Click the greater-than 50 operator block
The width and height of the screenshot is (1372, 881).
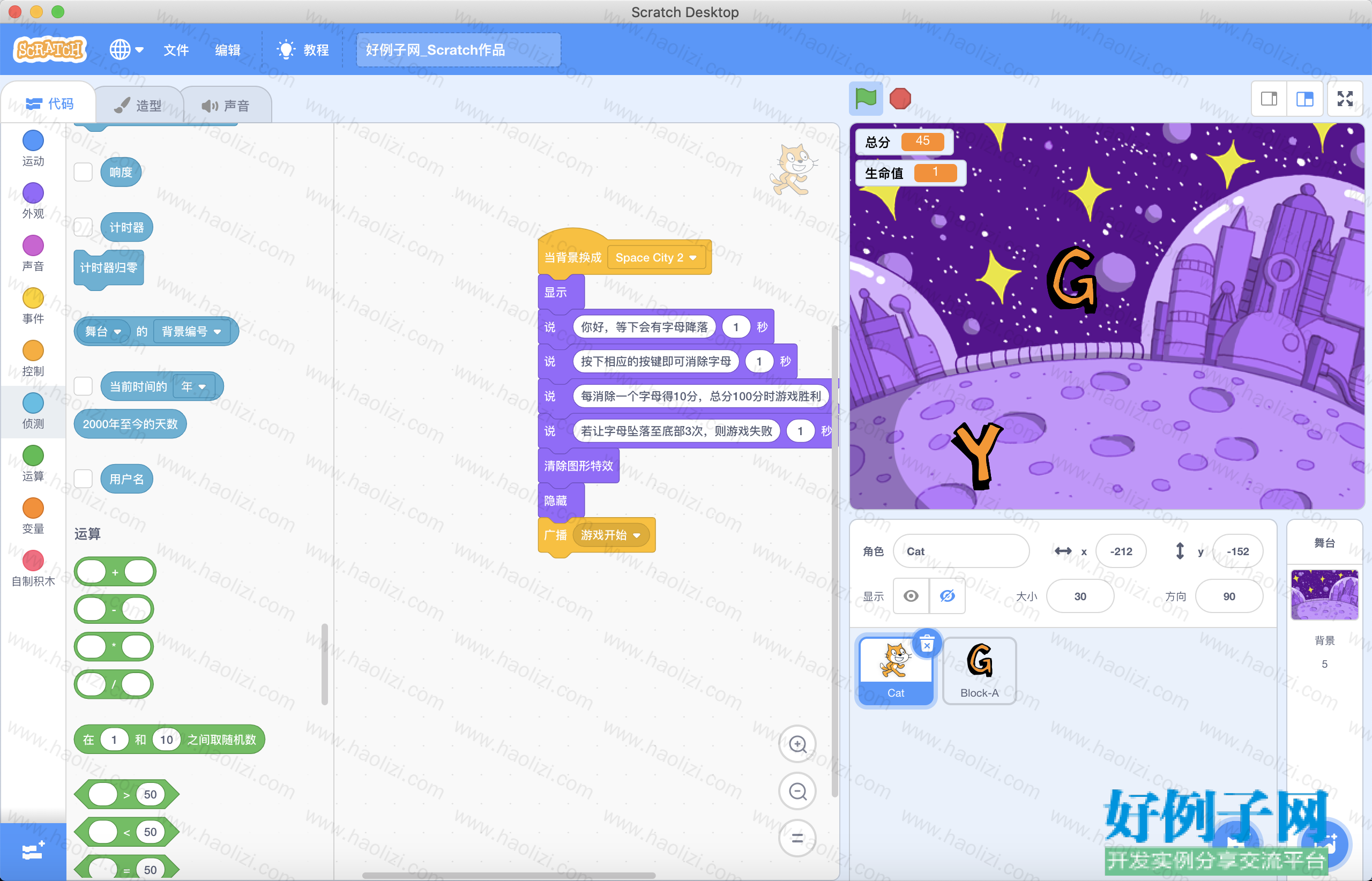(126, 794)
